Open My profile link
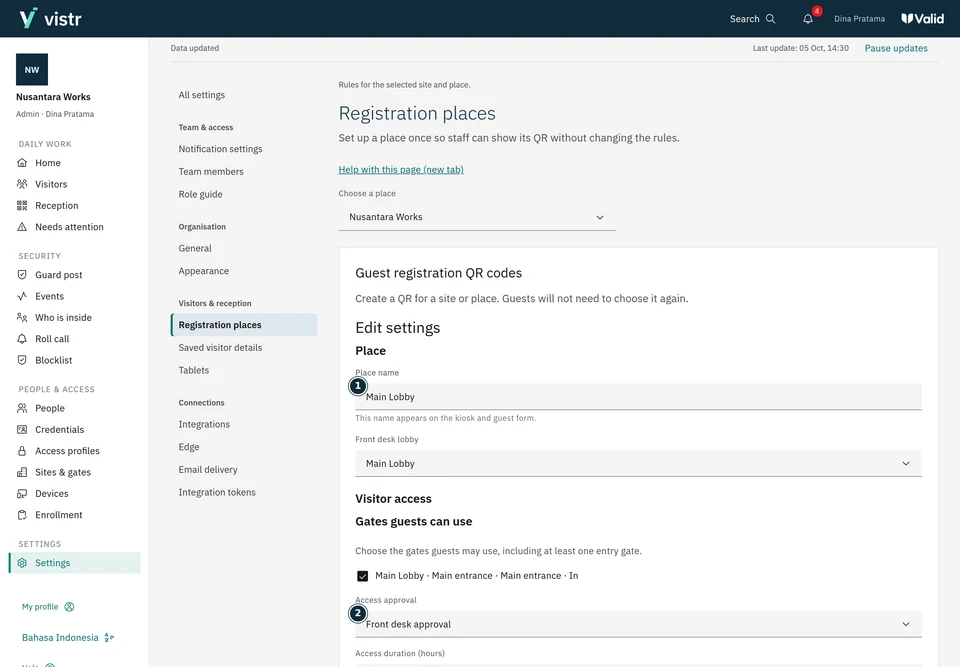The height and width of the screenshot is (667, 960). (x=48, y=607)
